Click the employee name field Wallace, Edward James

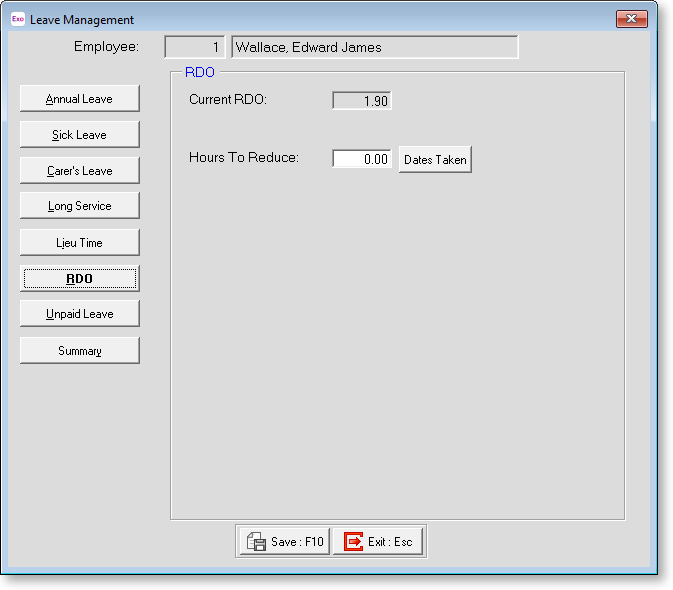(374, 47)
